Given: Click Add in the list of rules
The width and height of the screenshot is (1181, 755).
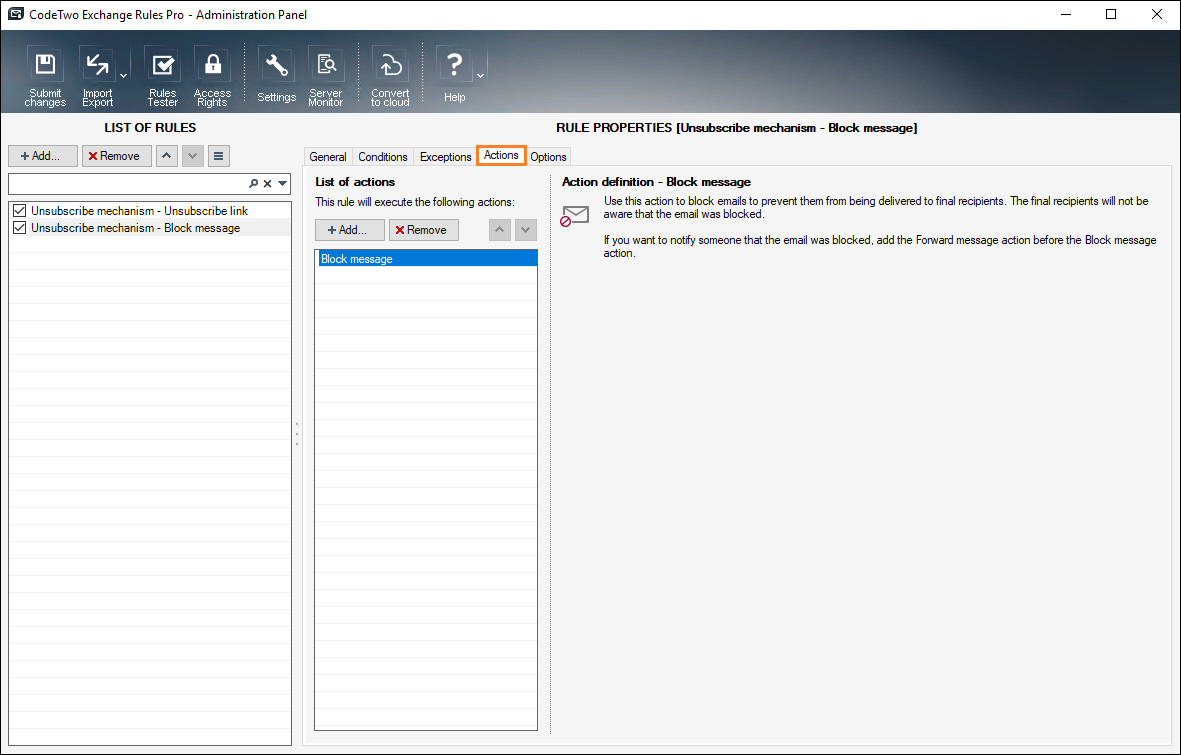Looking at the screenshot, I should tap(43, 156).
